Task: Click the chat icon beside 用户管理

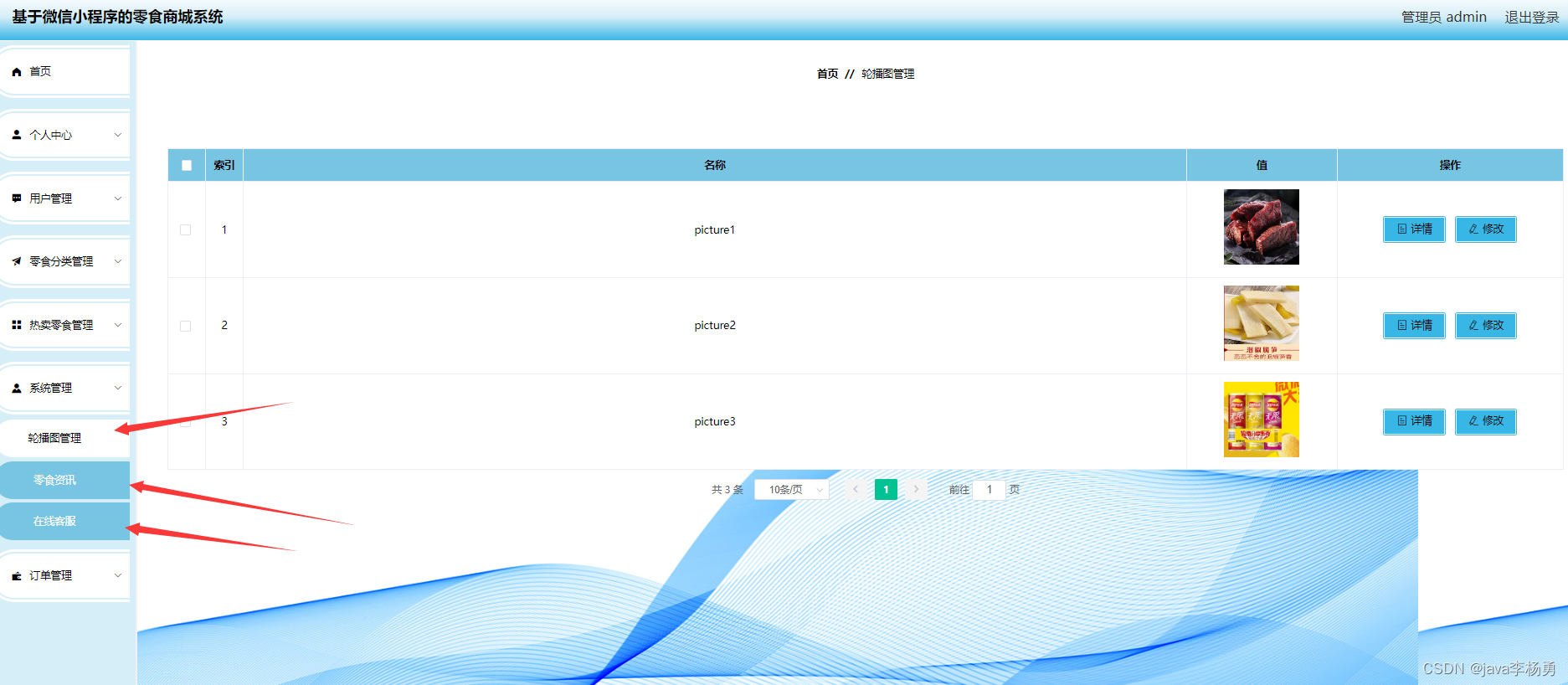Action: tap(17, 198)
